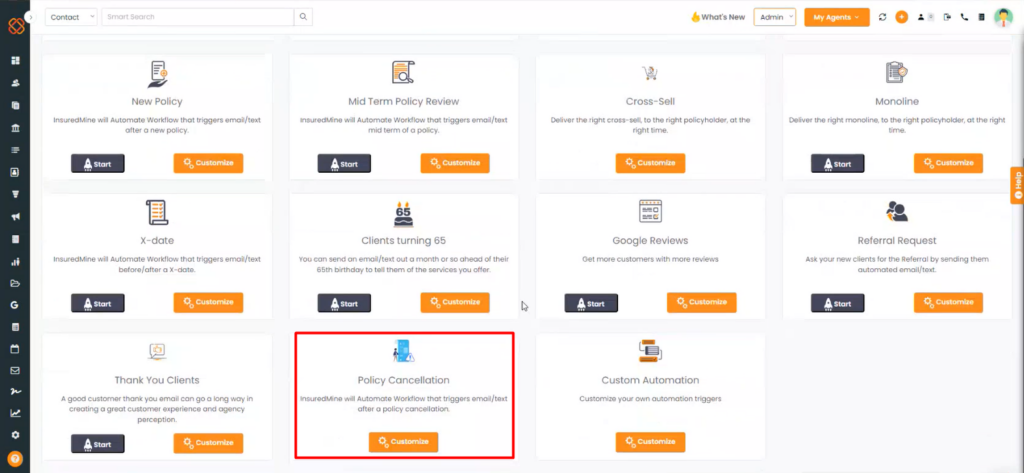This screenshot has height=473, width=1024.
Task: Click the person icon in the header
Action: click(x=921, y=18)
